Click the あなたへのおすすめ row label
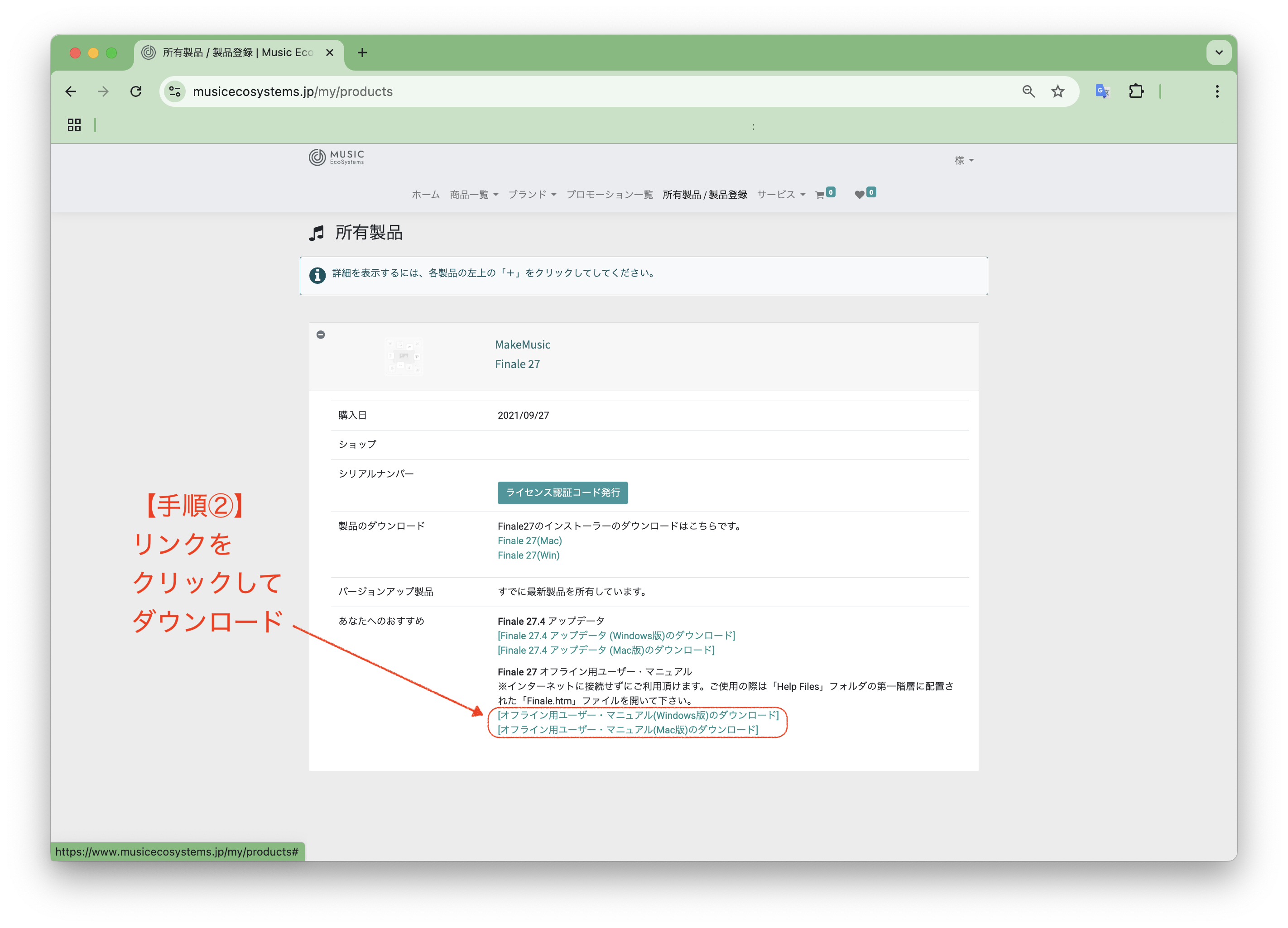The image size is (1288, 928). (x=382, y=621)
